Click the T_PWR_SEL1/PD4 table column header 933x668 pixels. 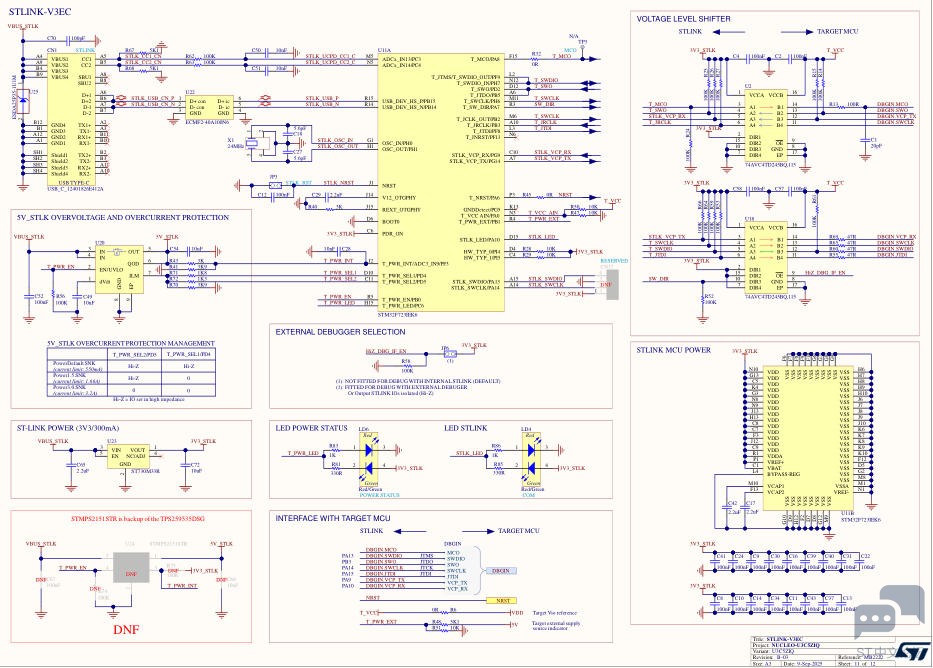click(188, 354)
